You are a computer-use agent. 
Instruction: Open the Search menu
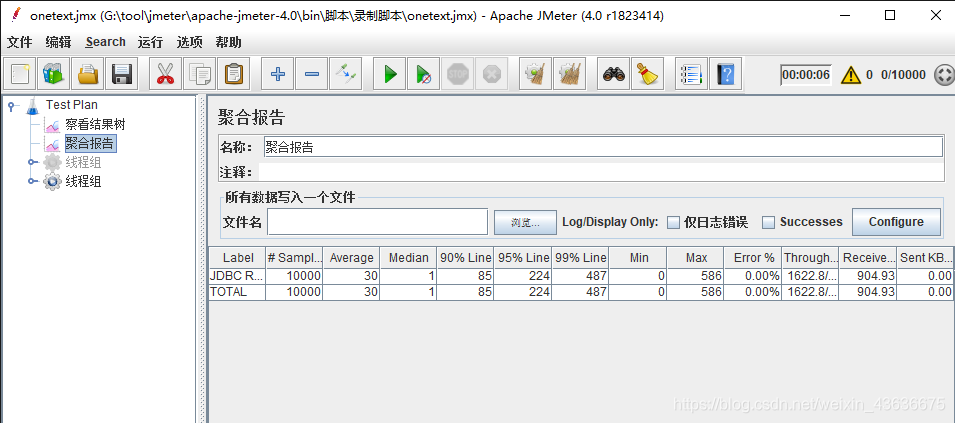click(105, 42)
